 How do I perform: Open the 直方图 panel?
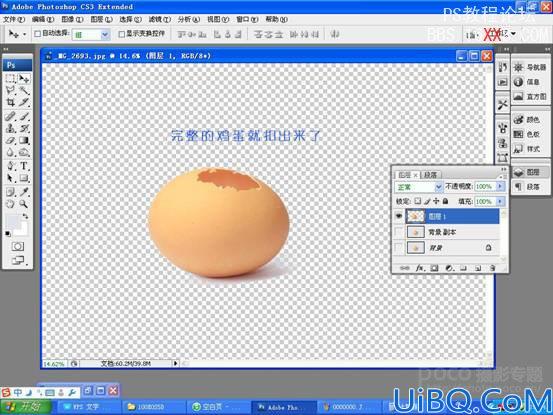click(x=530, y=96)
